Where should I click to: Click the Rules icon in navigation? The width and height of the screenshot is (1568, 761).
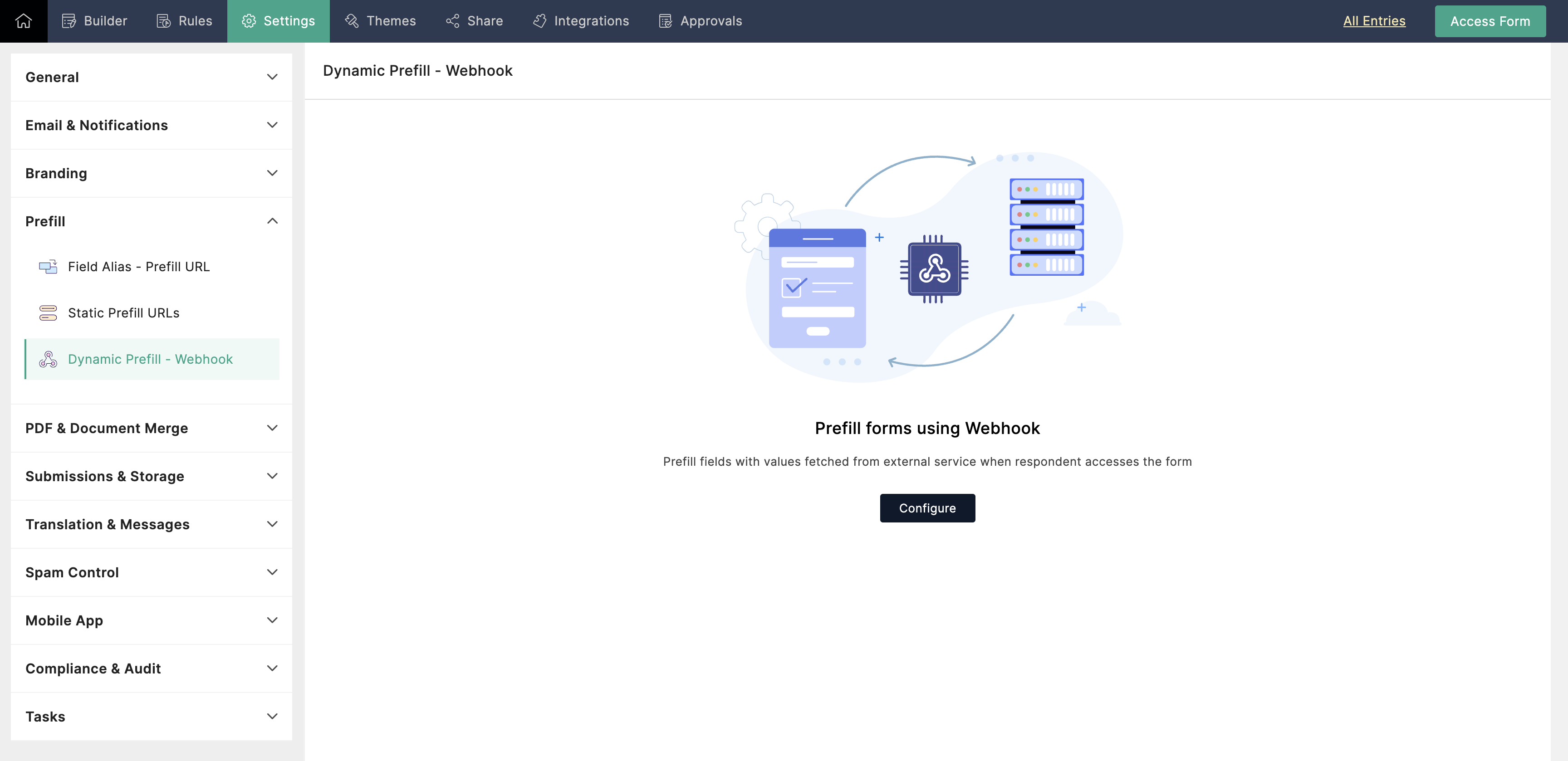[163, 21]
